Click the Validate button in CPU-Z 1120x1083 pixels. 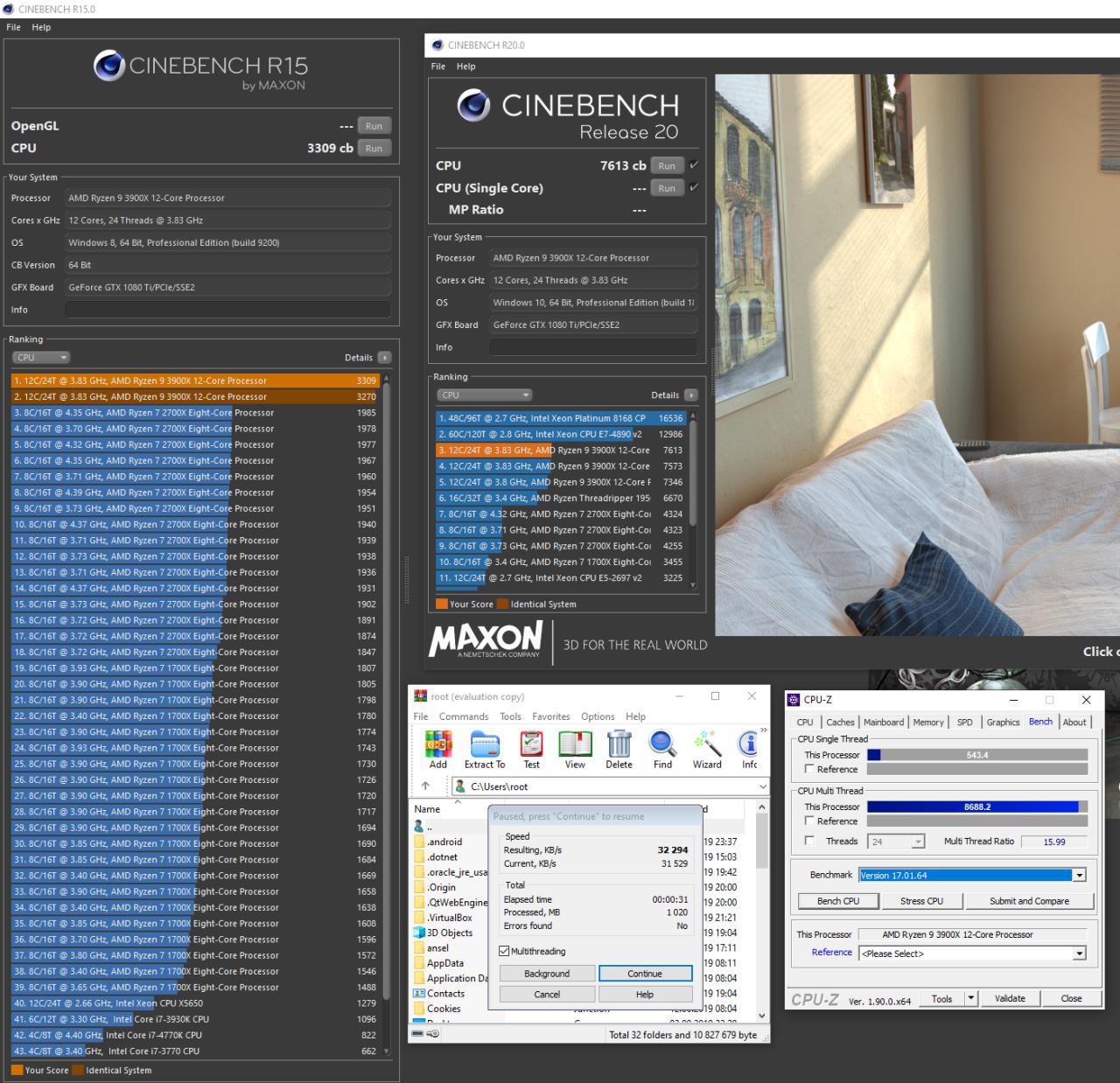coord(1010,998)
